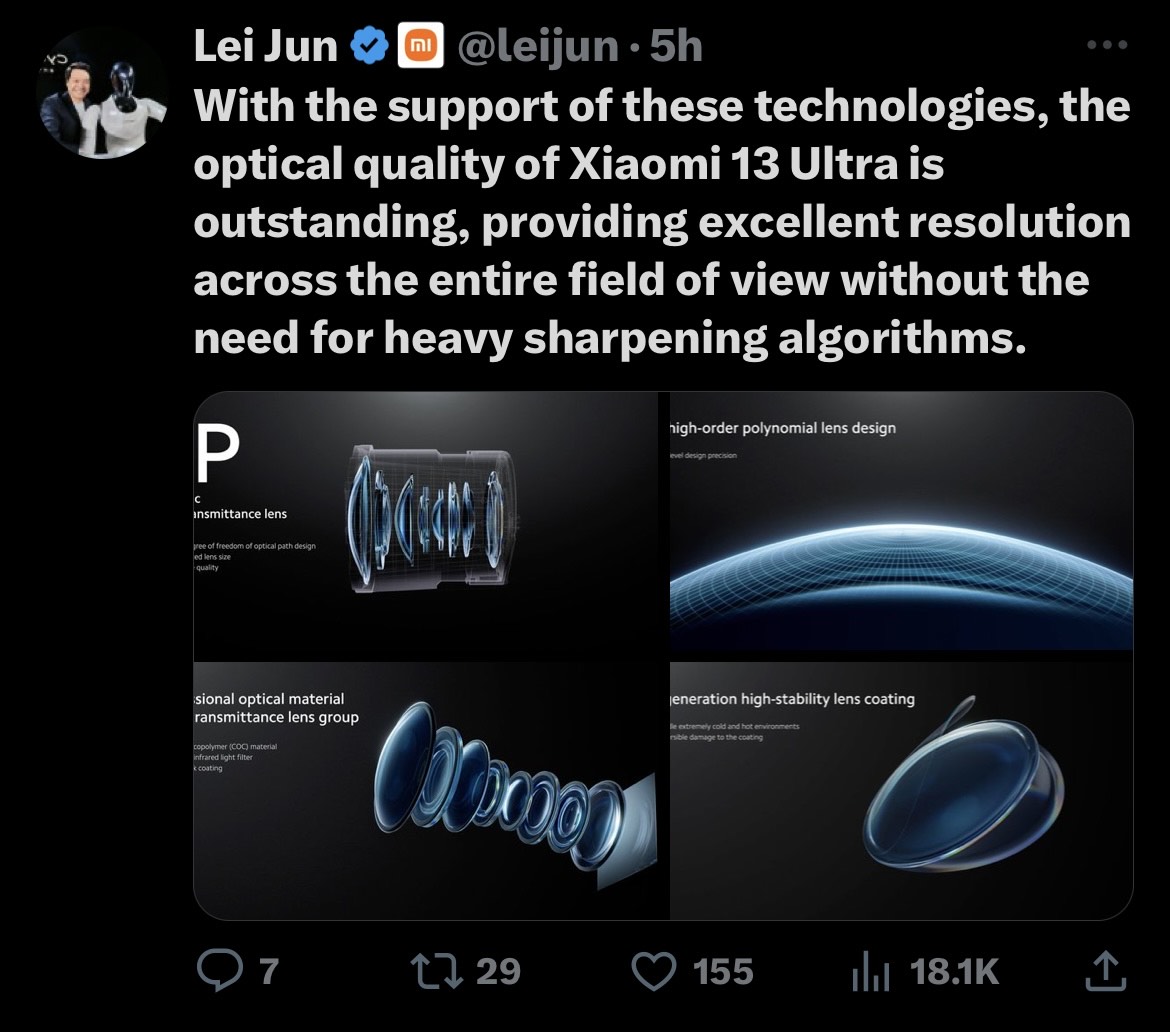Open the high-stability lens coating image
This screenshot has width=1170, height=1032.
pyautogui.click(x=902, y=790)
